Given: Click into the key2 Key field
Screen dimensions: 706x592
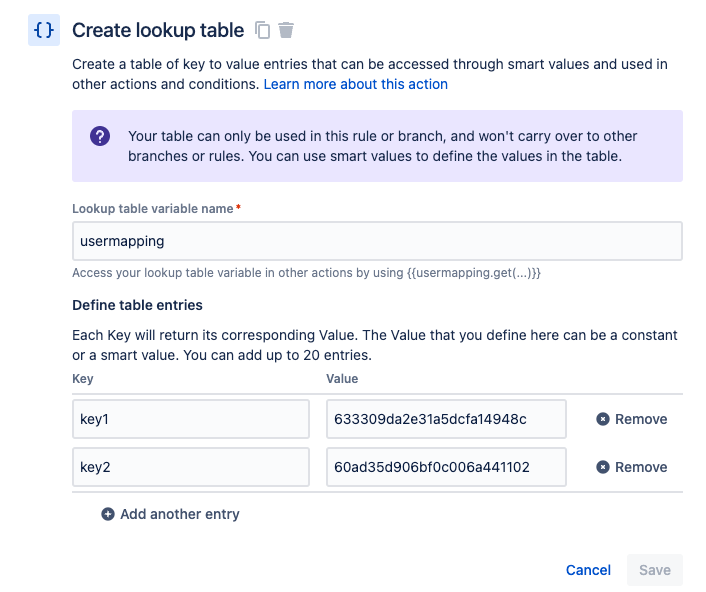Looking at the screenshot, I should pos(191,467).
